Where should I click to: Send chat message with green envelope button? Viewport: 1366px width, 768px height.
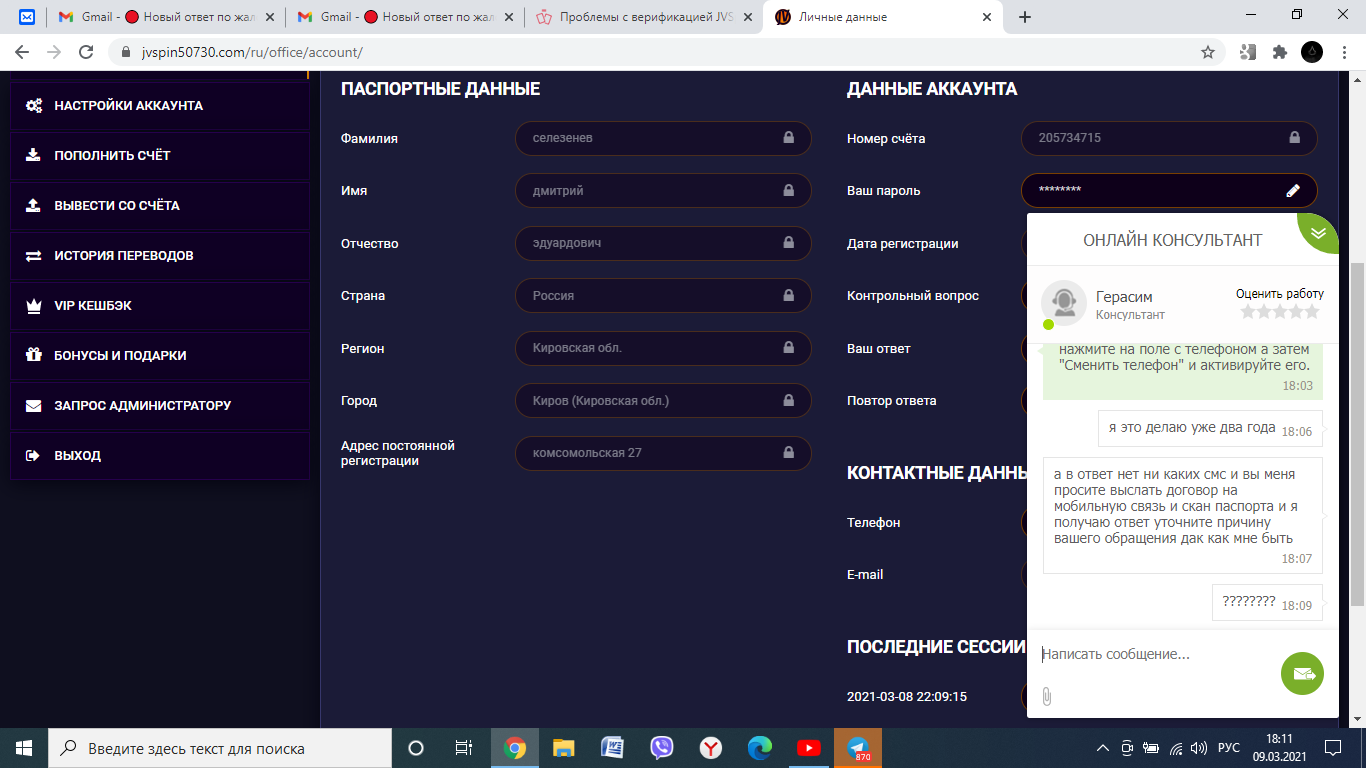tap(1302, 673)
